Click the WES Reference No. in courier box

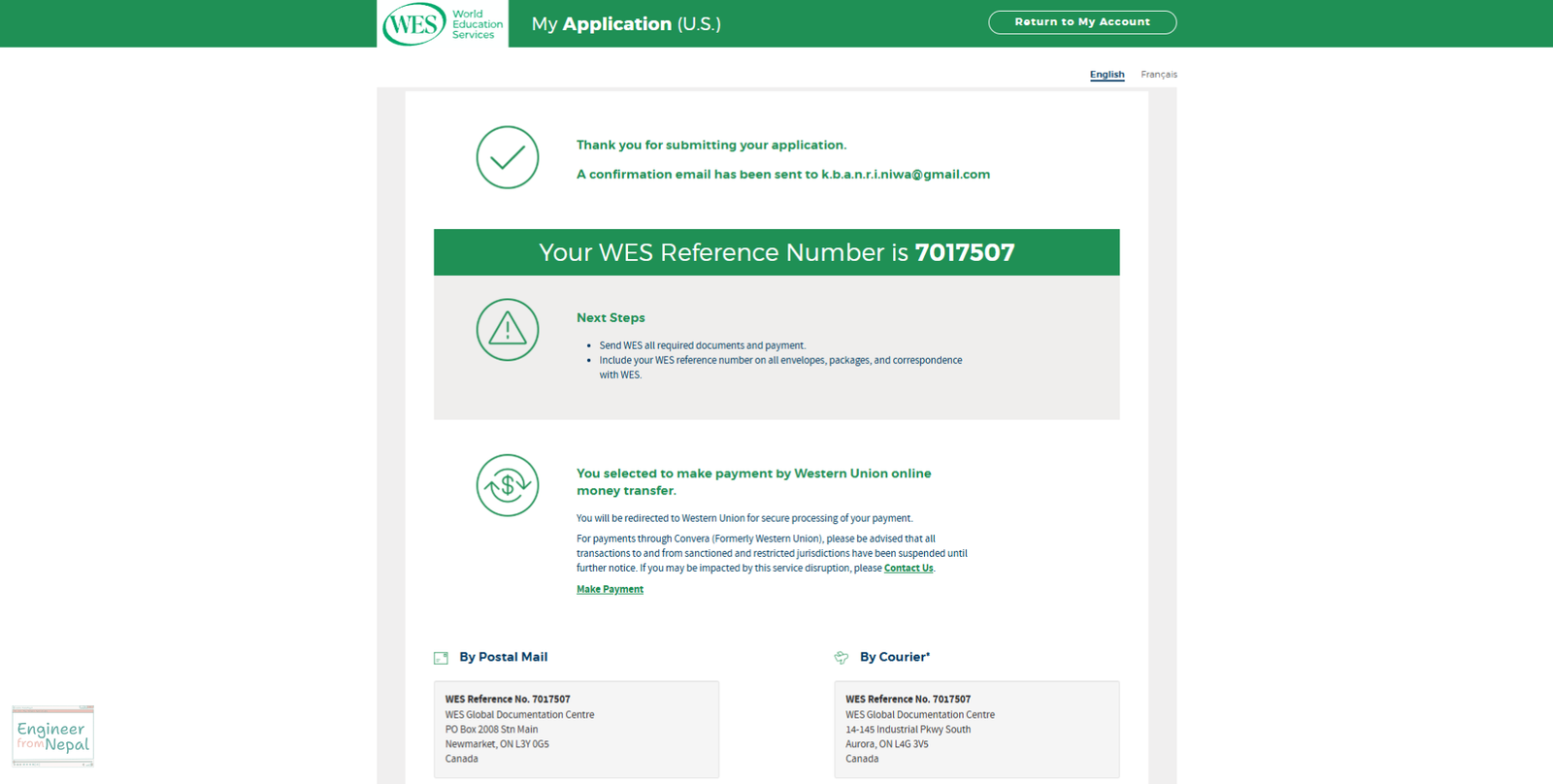click(908, 699)
